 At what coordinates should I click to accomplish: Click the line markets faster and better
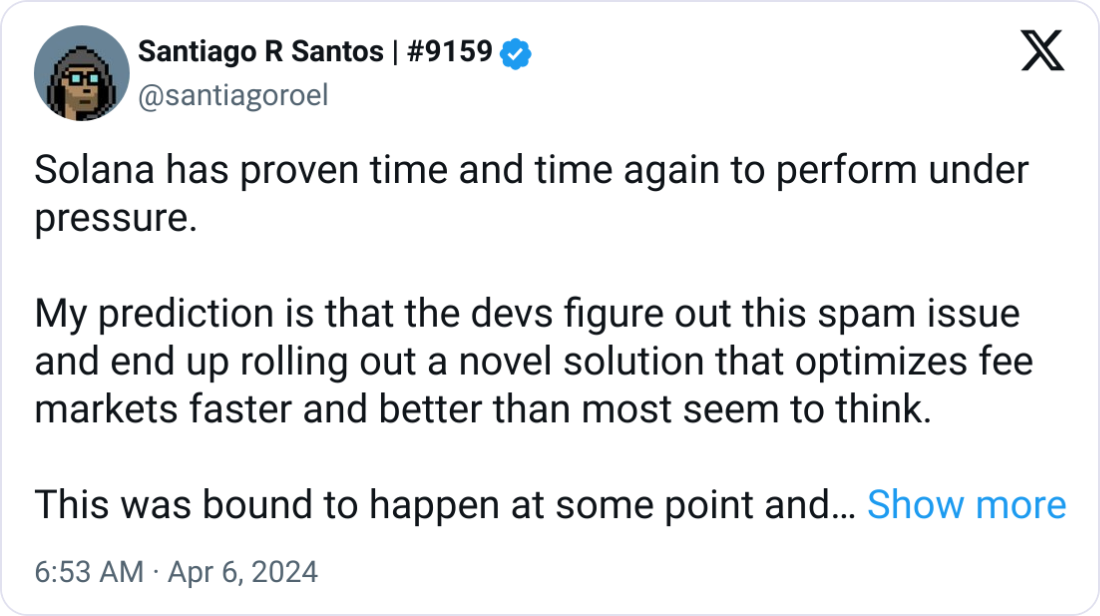coord(483,409)
